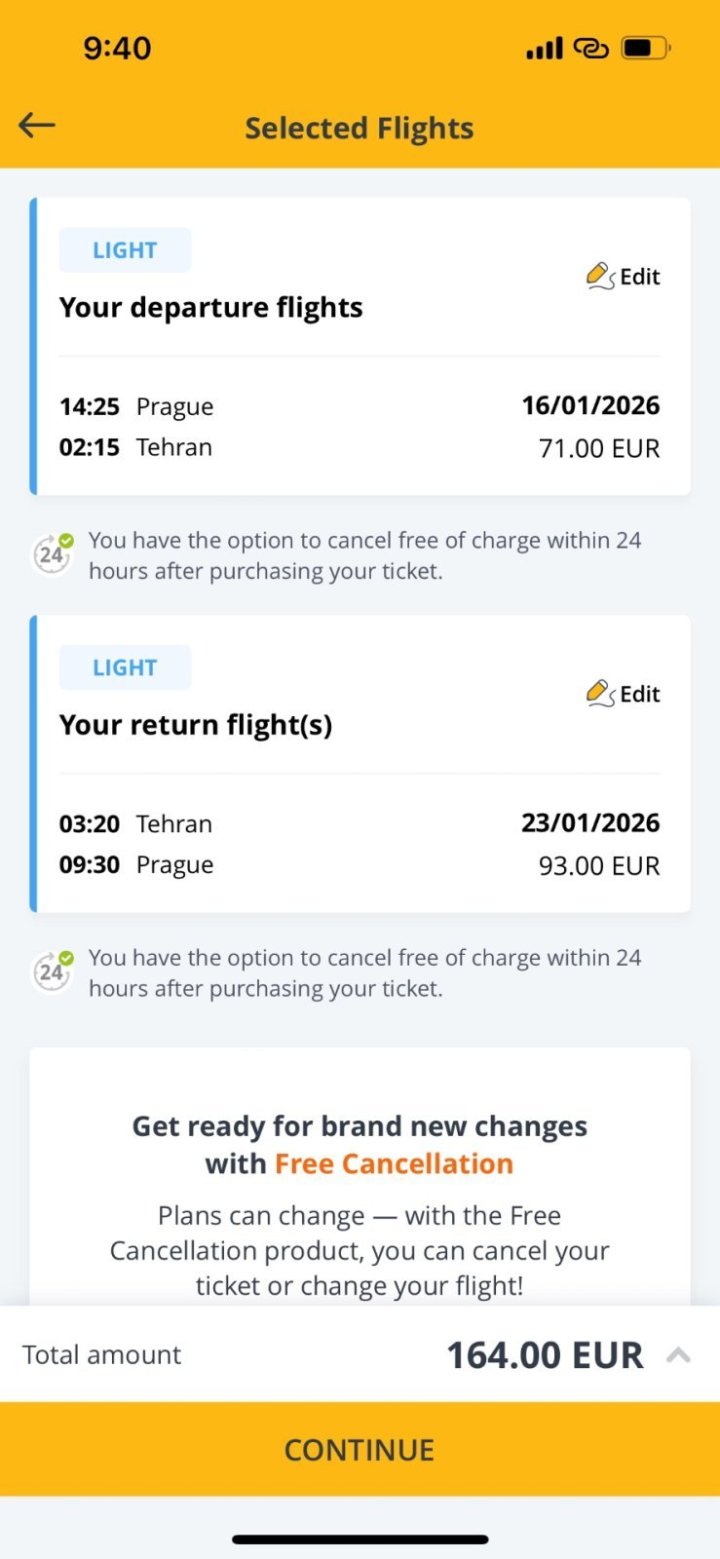Tap the back arrow in the header

pos(37,125)
